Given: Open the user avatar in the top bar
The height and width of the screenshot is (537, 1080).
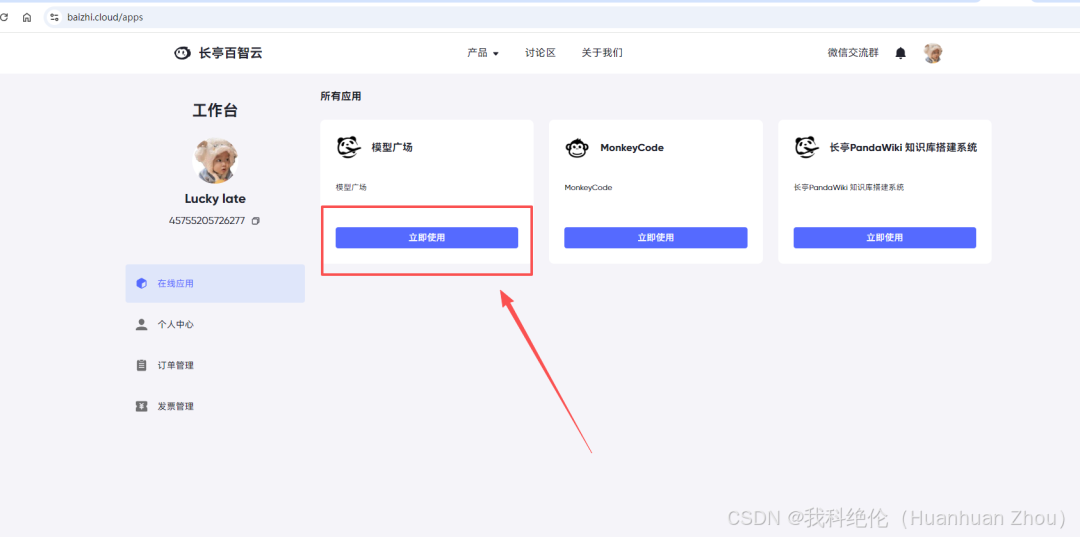Looking at the screenshot, I should pyautogui.click(x=933, y=53).
